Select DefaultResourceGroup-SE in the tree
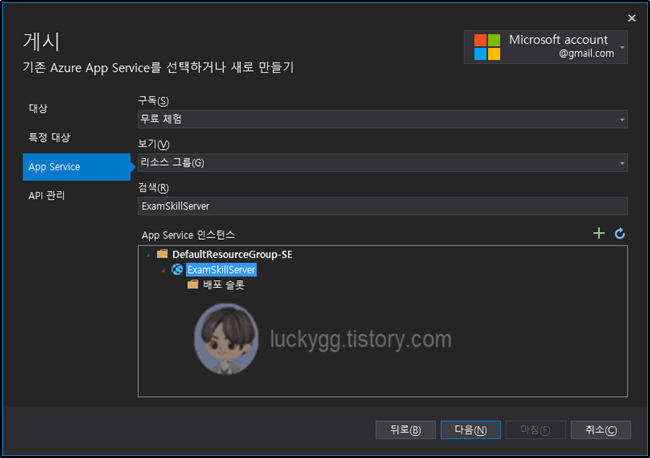Image resolution: width=650 pixels, height=458 pixels. 232,254
